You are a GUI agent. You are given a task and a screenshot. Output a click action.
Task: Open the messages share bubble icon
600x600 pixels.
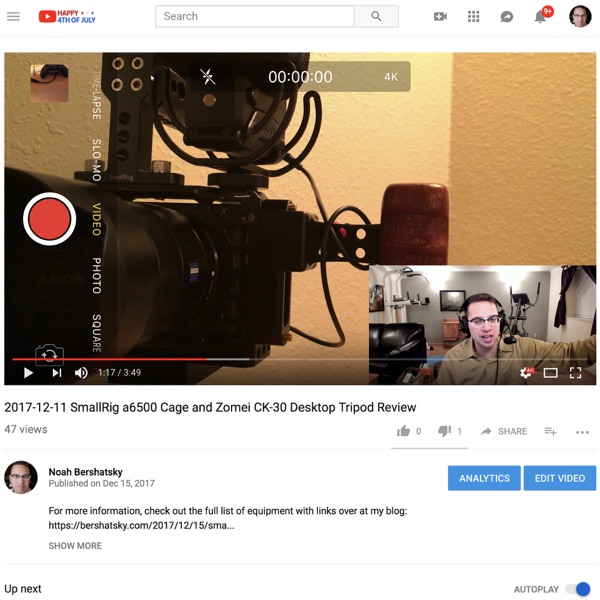[507, 16]
